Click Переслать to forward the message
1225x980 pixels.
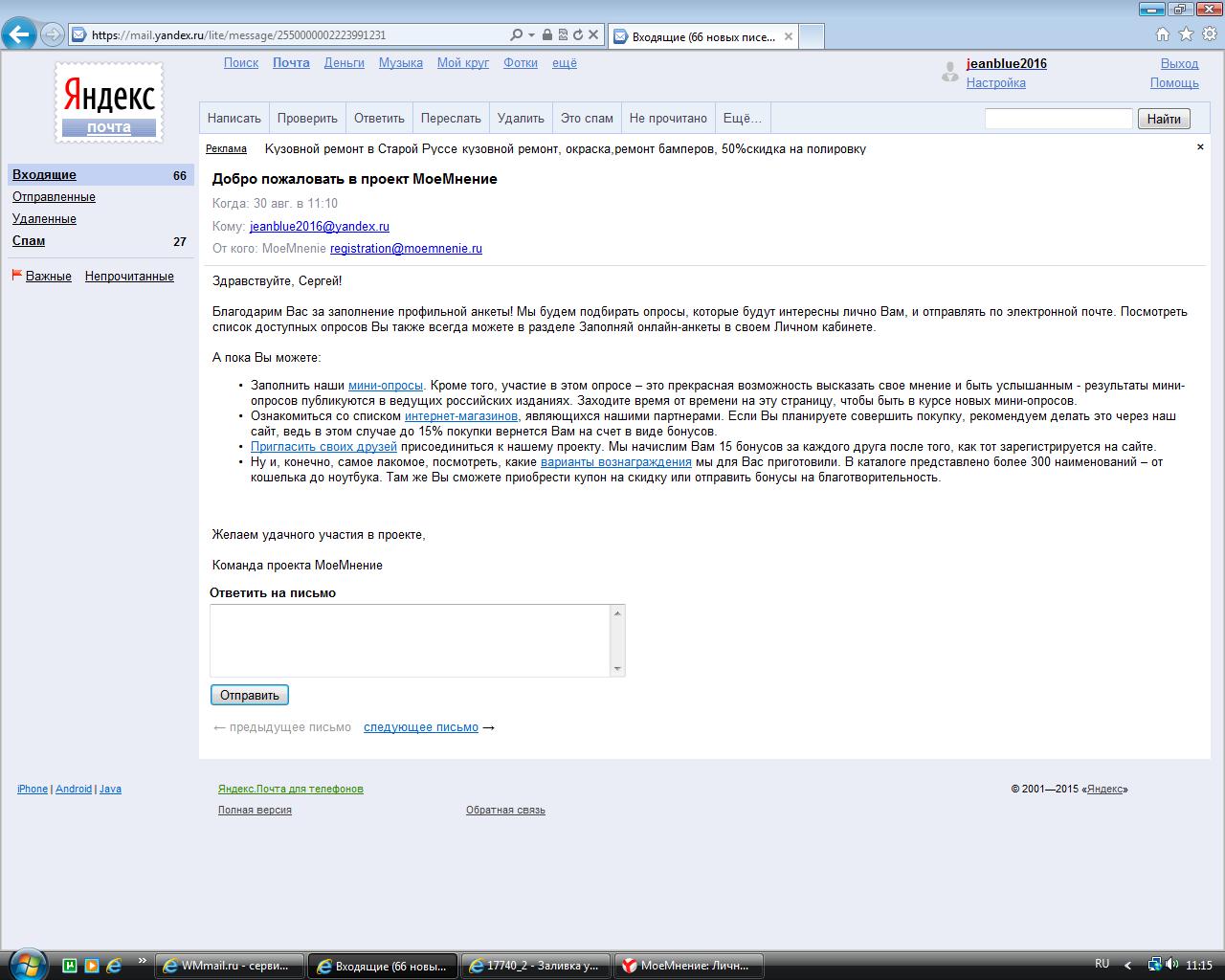pyautogui.click(x=451, y=119)
